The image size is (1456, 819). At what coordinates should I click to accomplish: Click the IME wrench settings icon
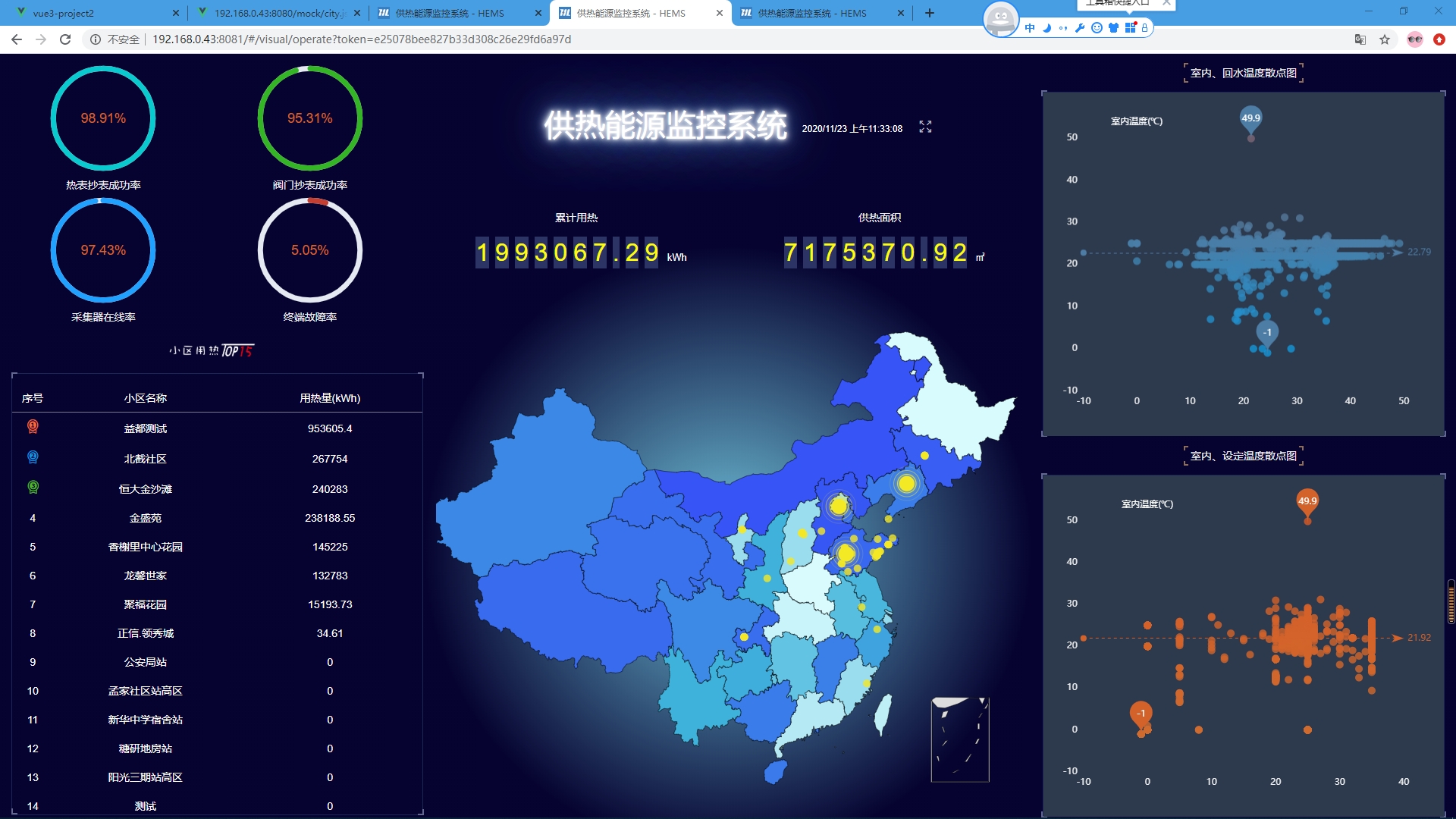(x=1080, y=28)
